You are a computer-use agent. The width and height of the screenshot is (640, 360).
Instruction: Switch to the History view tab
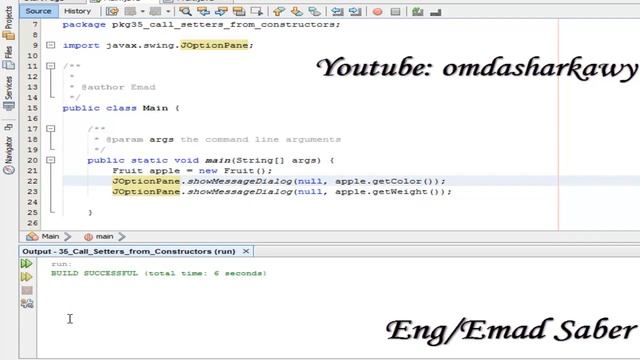78,11
